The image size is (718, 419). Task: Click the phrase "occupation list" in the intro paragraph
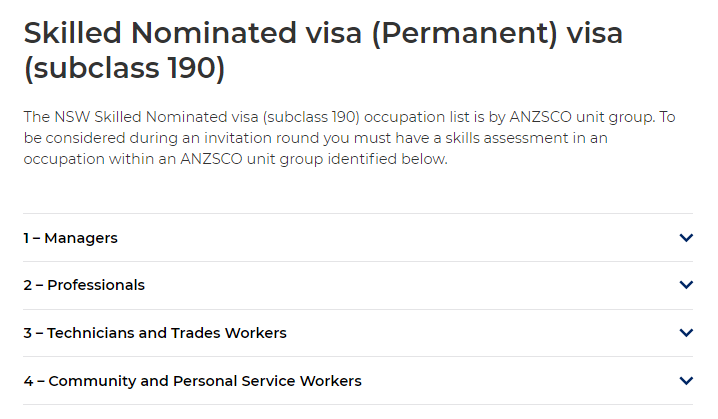tap(418, 117)
